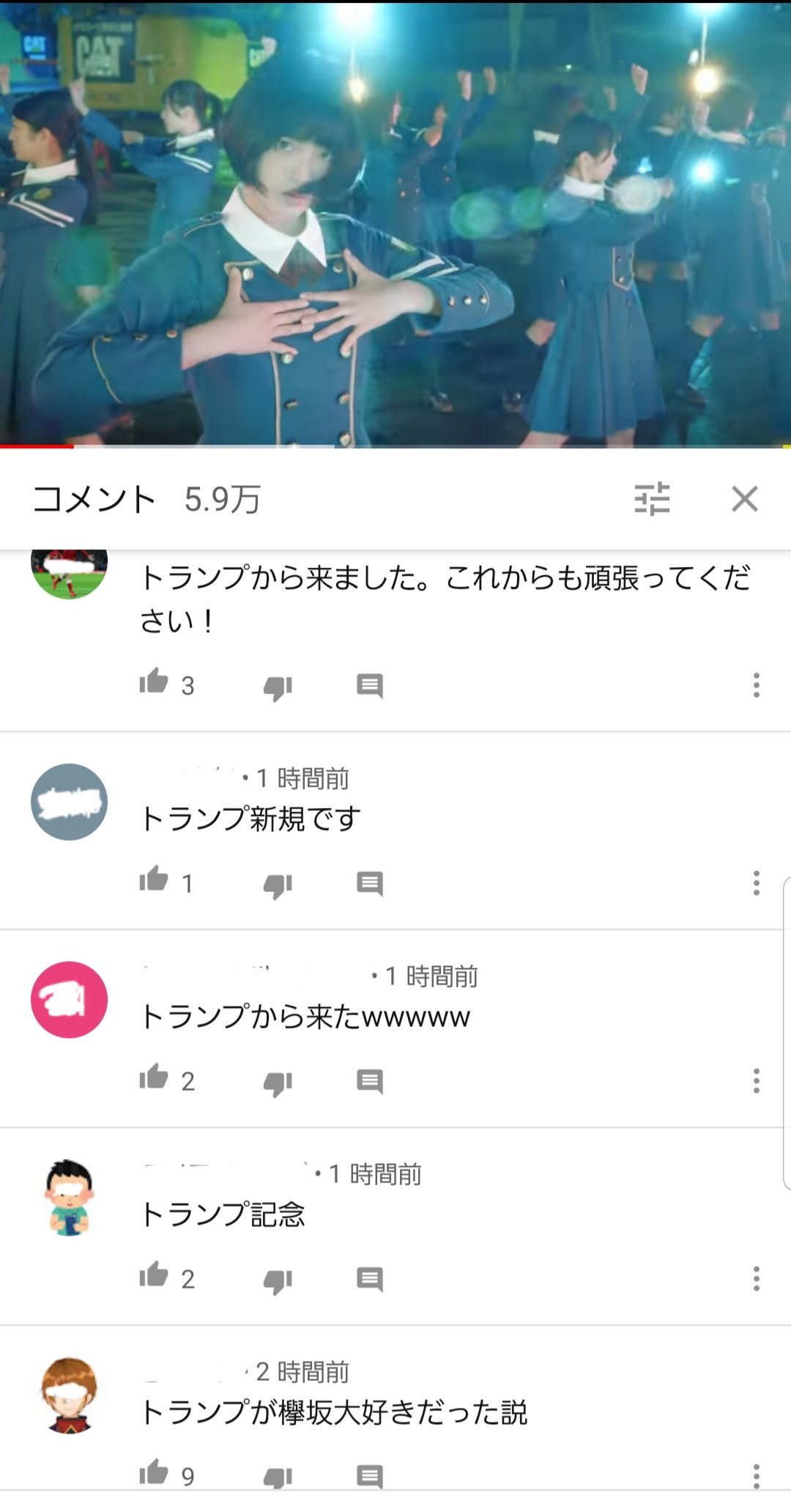Open the pink avatar commenter's profile
Viewport: 791px width, 1512px height.
tap(69, 999)
